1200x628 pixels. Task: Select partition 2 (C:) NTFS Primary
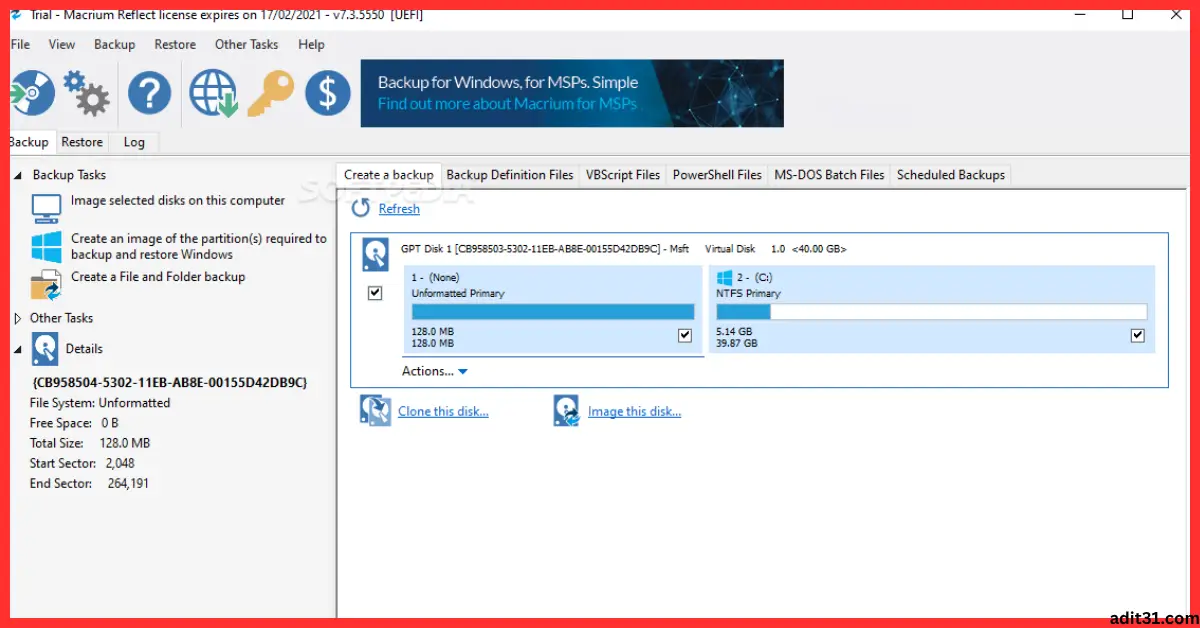coord(932,309)
